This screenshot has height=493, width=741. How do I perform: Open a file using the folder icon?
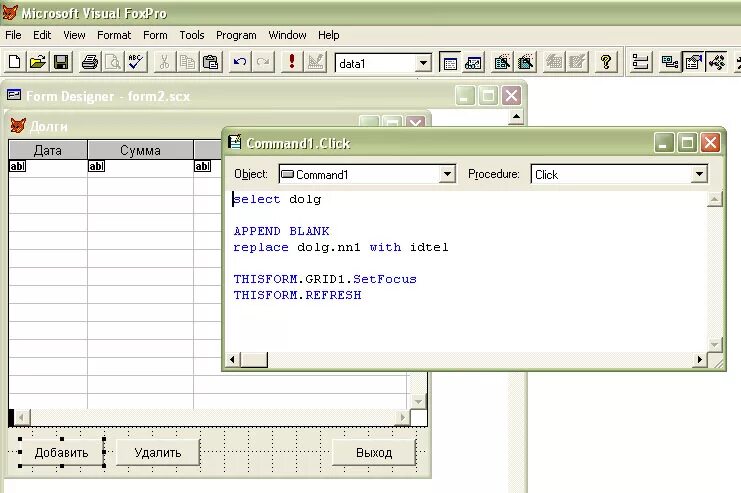tap(38, 62)
